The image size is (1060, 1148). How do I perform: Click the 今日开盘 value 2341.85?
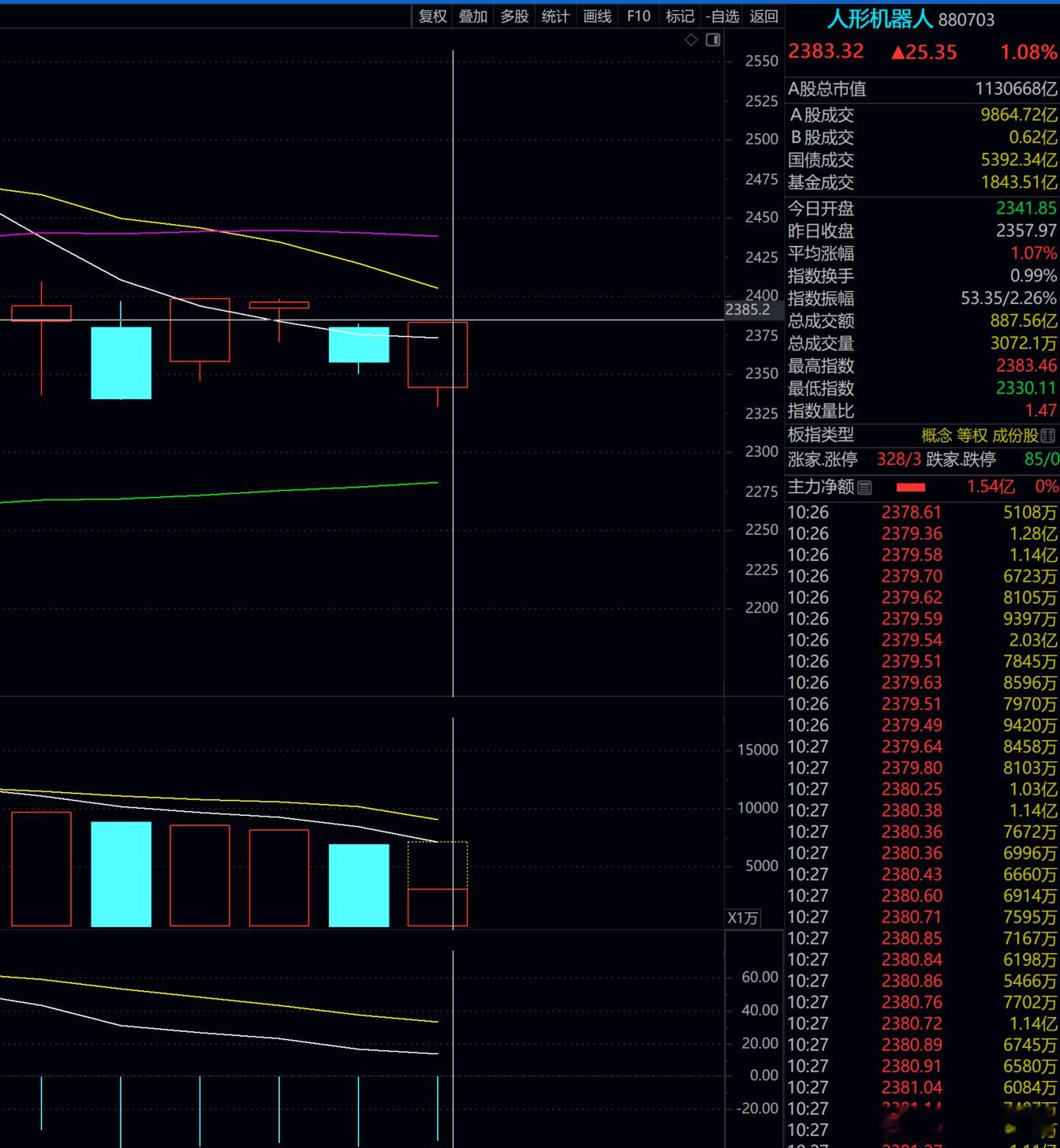pos(1025,208)
